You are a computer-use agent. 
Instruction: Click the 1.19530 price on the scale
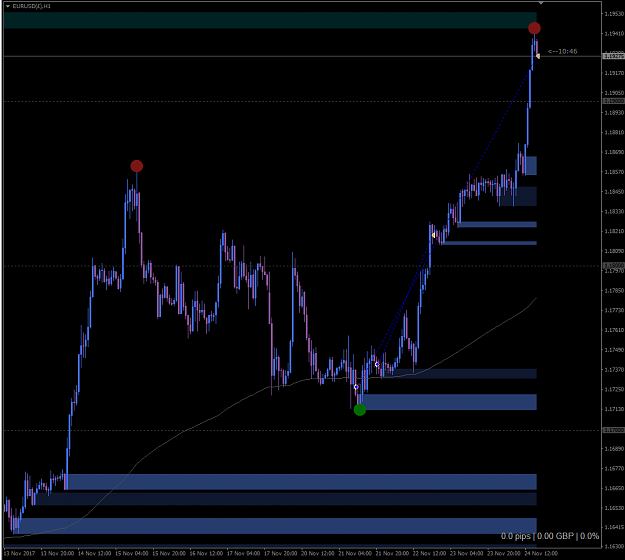pos(614,14)
